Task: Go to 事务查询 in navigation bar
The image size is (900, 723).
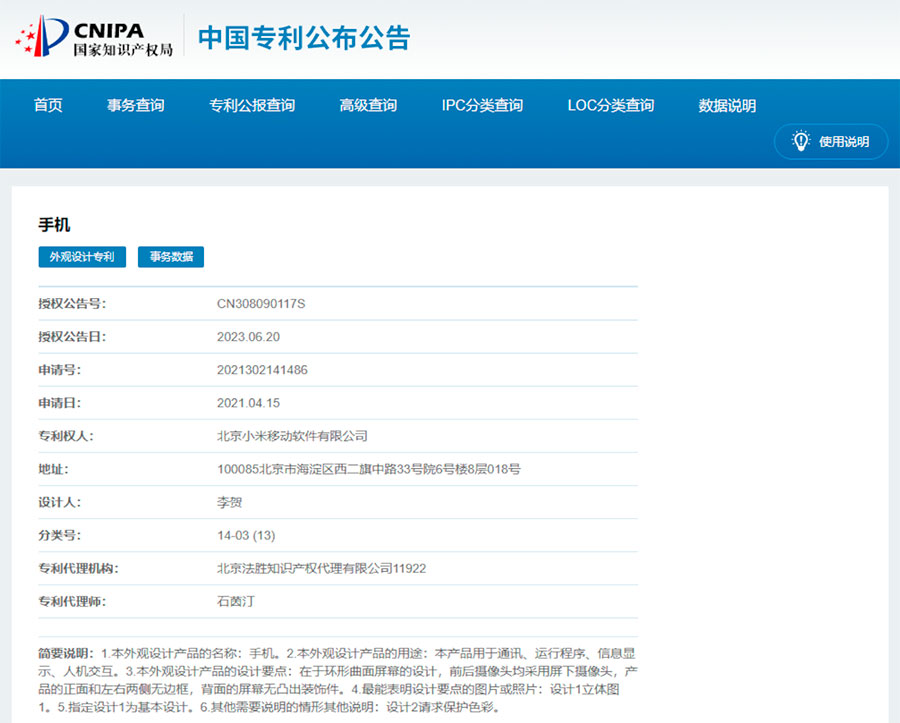Action: coord(136,105)
